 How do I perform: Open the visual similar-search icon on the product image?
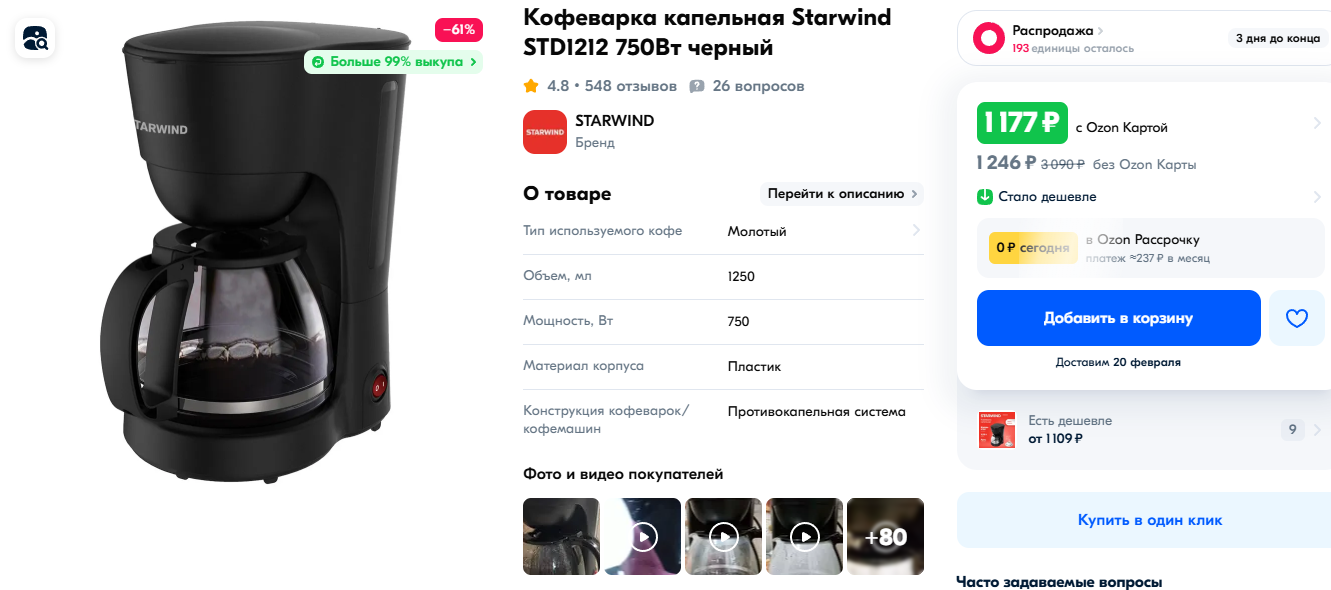[x=35, y=39]
